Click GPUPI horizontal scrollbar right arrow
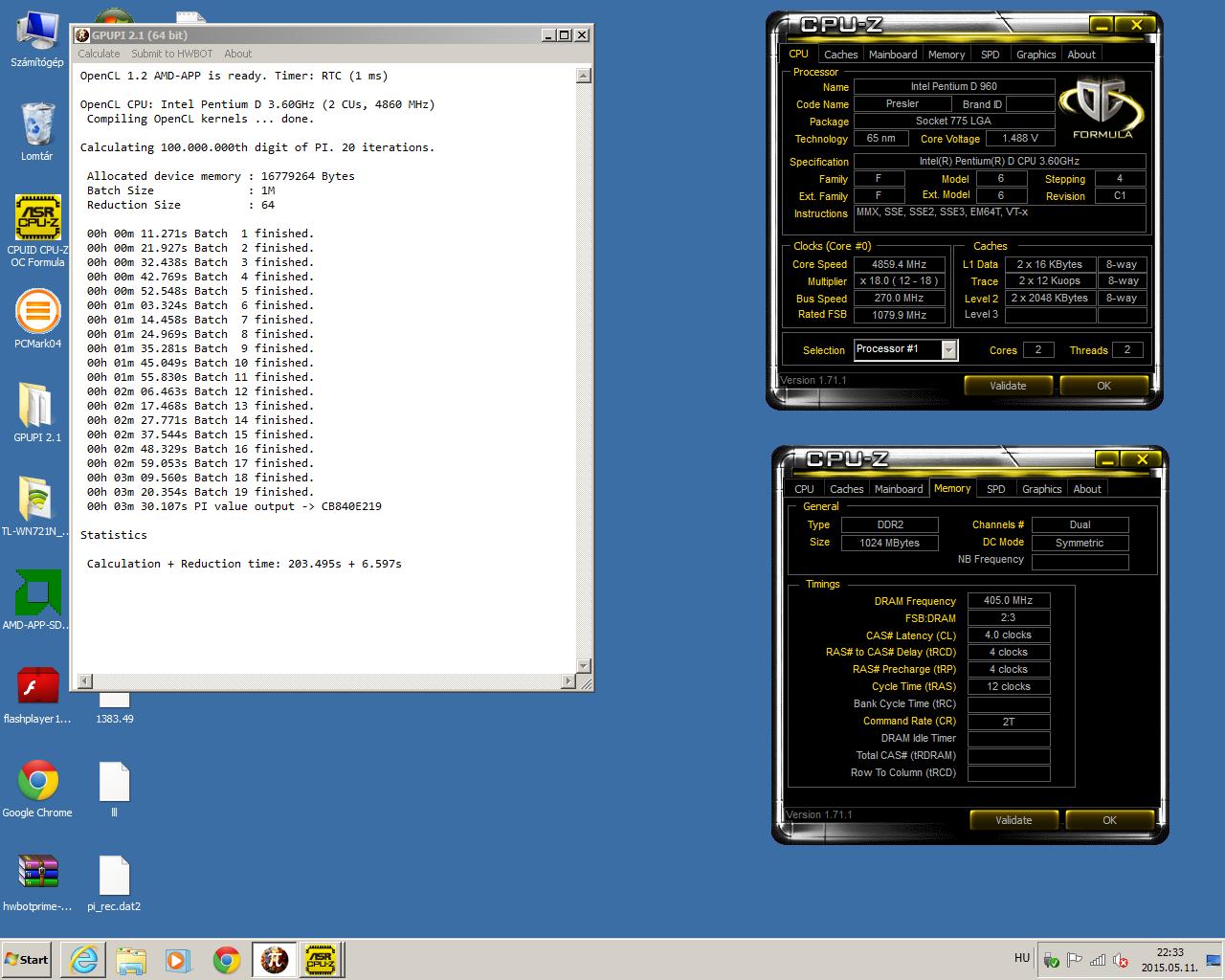Screen dimensions: 1225x980 (568, 680)
